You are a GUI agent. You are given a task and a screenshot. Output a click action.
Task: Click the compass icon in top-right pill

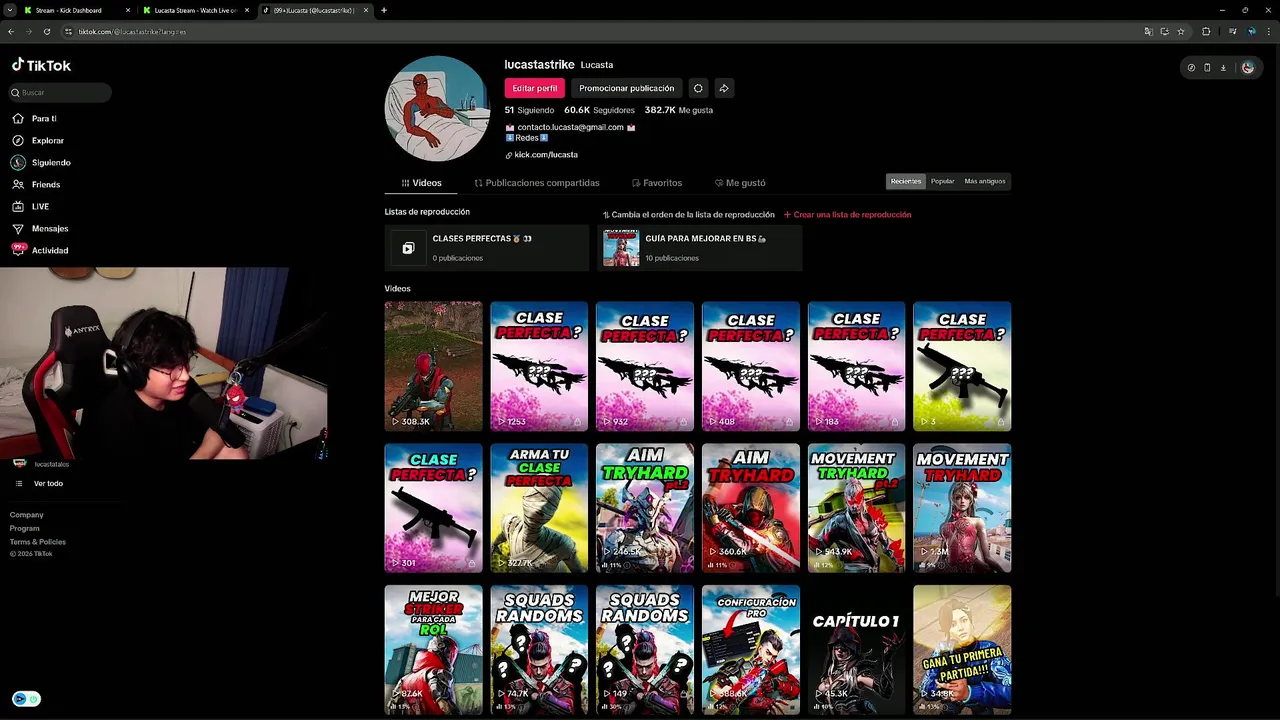tap(1191, 68)
